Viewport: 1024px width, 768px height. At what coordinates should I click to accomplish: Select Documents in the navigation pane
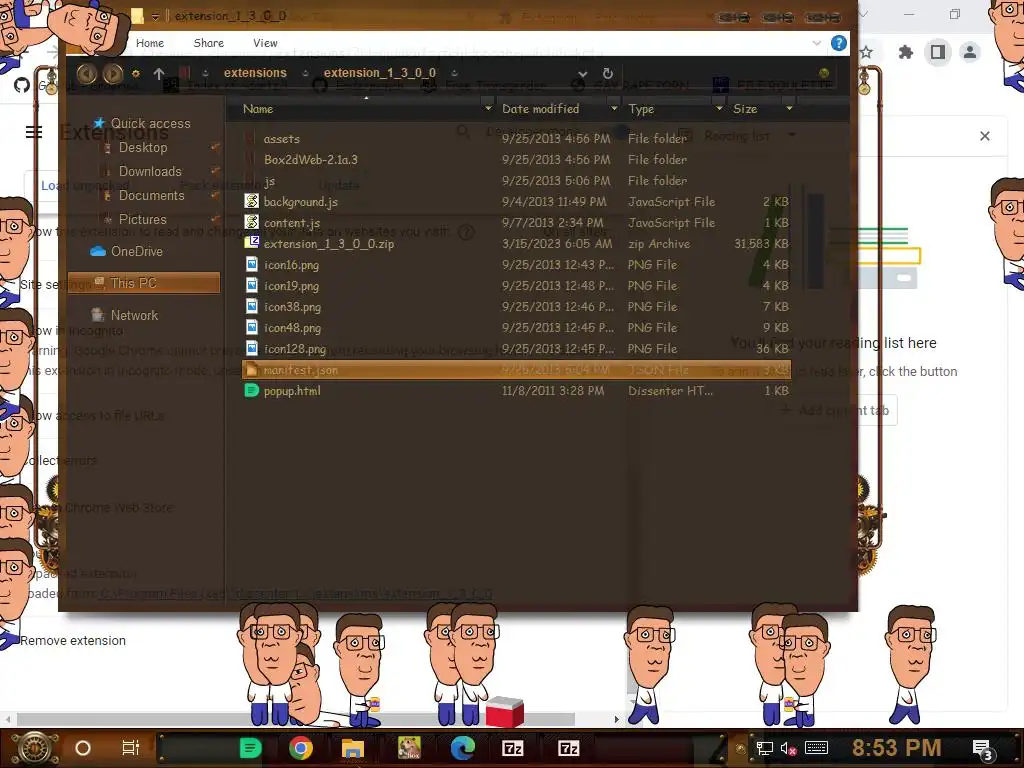coord(152,196)
